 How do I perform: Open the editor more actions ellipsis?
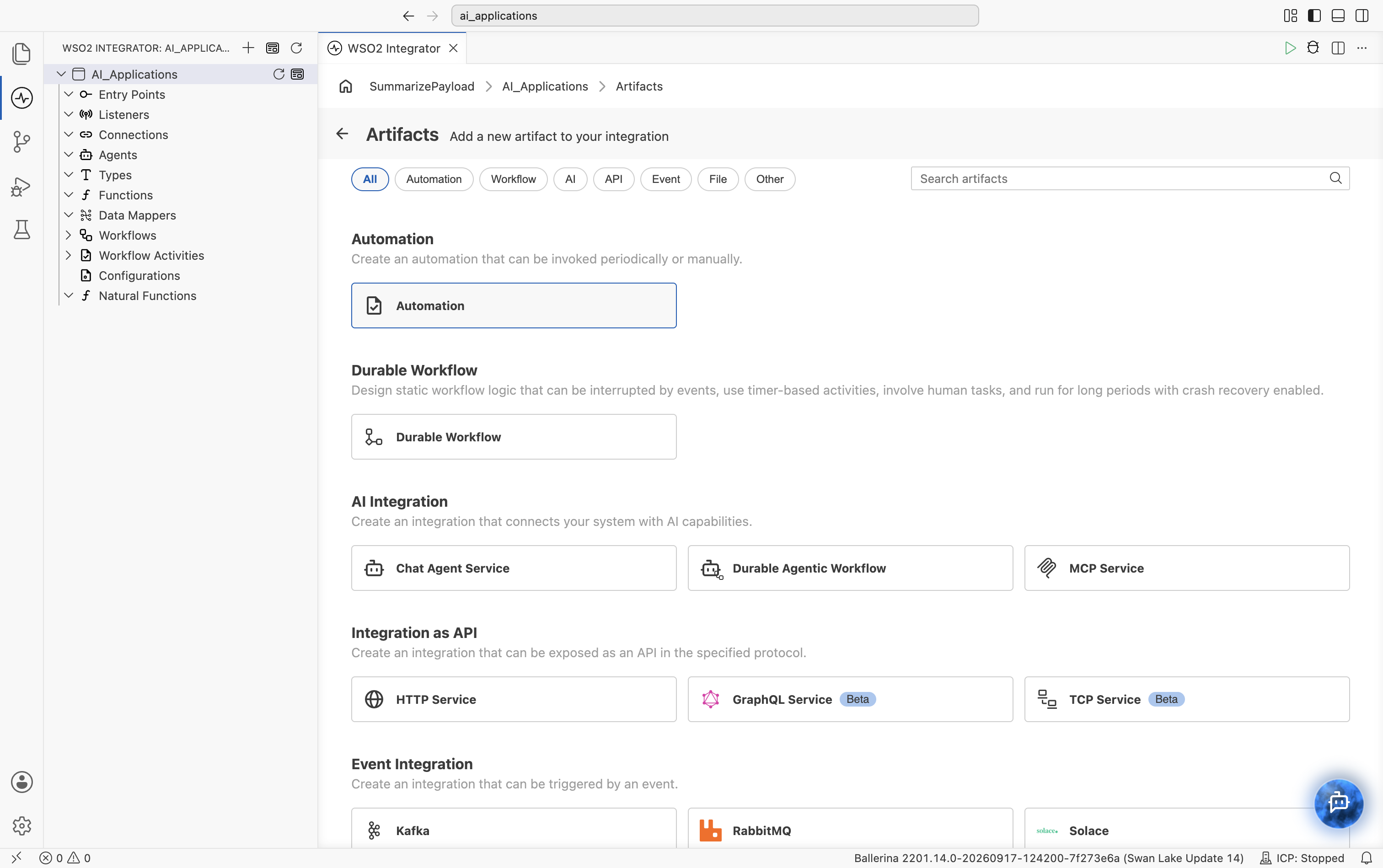coord(1362,48)
